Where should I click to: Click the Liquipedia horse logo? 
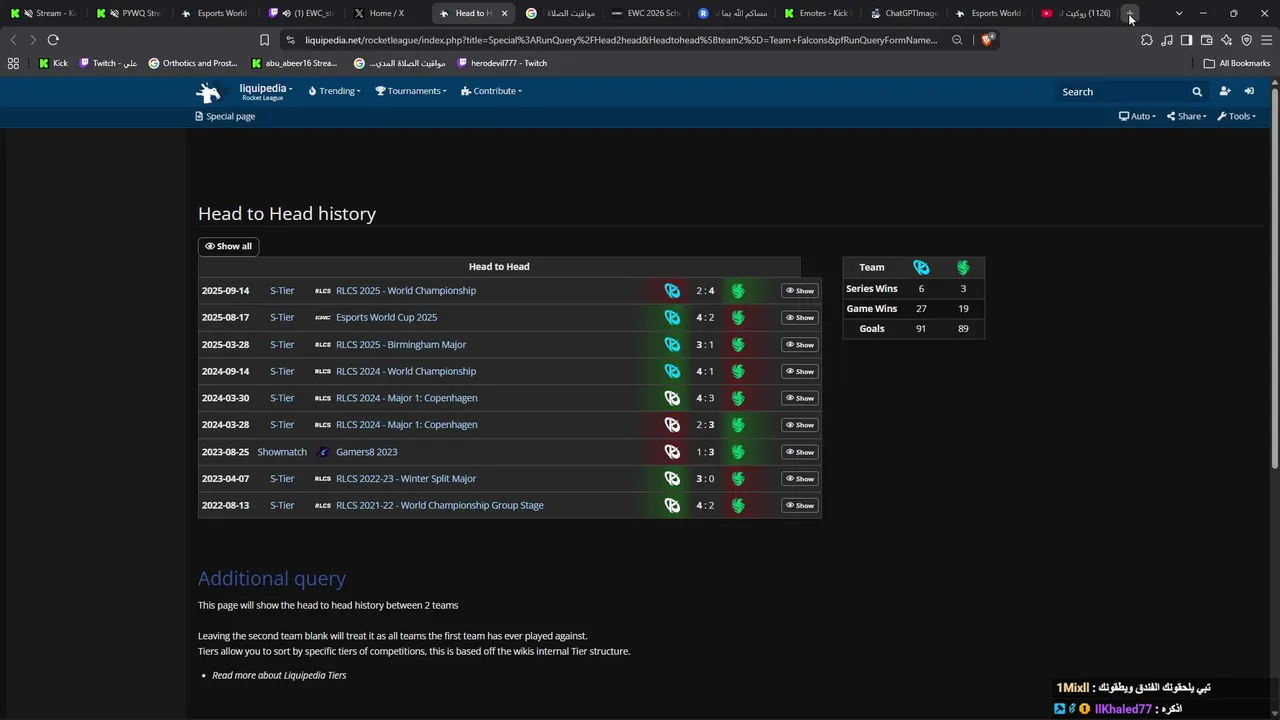[208, 92]
